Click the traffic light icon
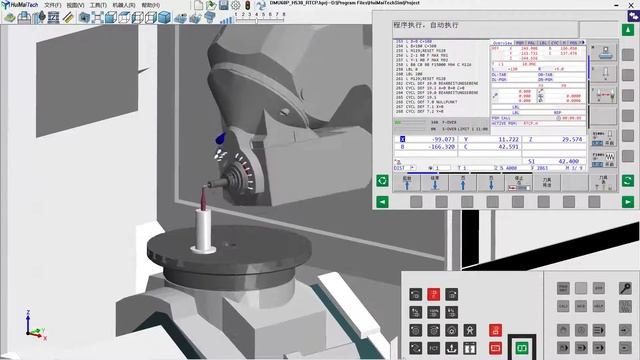Screen dimensions: 640x360 (248, 5)
